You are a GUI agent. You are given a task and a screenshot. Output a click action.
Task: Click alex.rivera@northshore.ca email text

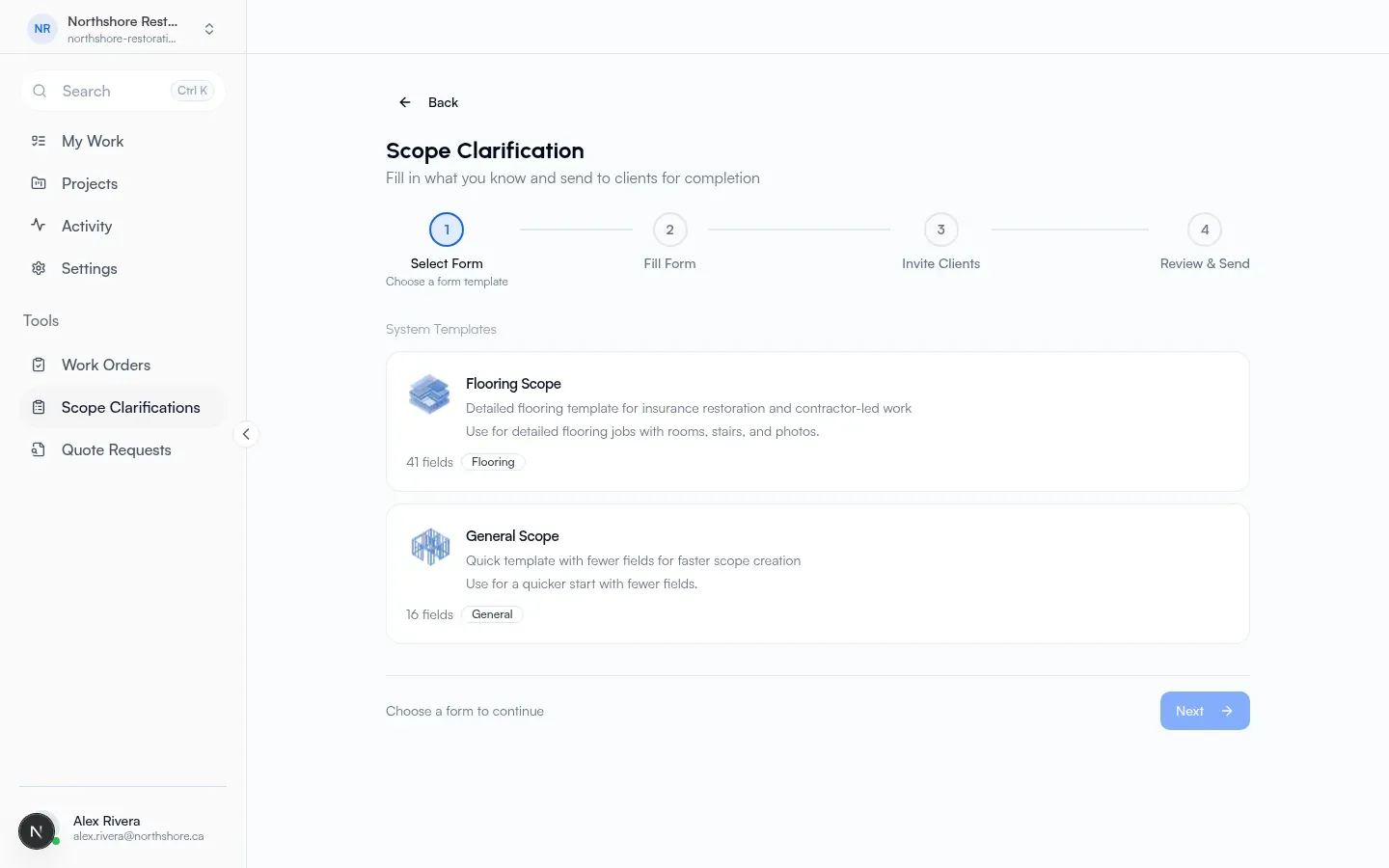click(x=139, y=836)
